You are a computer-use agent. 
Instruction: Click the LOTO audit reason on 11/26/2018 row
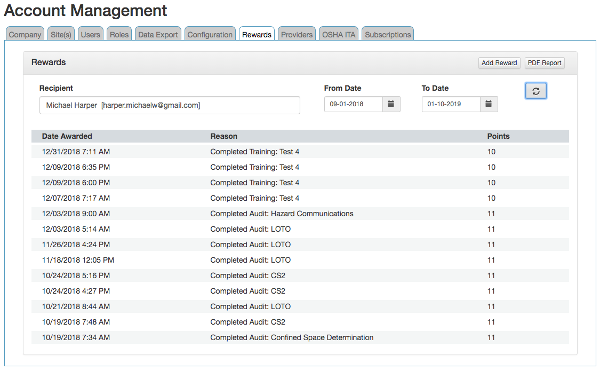click(251, 244)
